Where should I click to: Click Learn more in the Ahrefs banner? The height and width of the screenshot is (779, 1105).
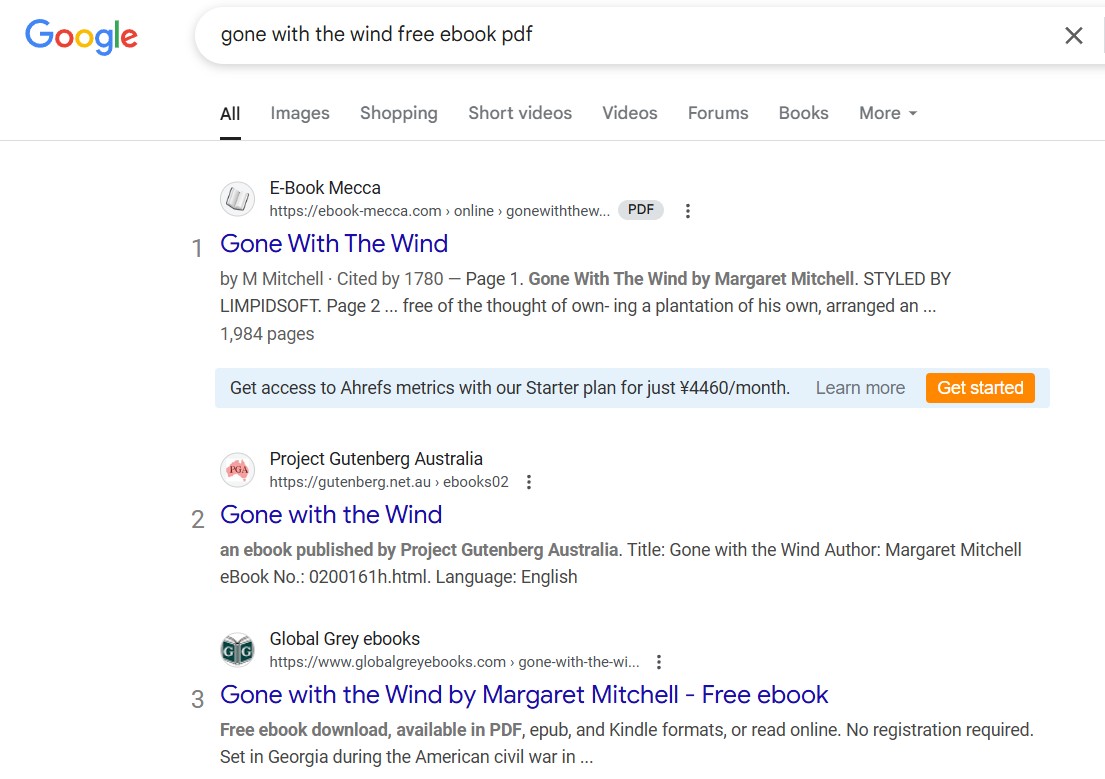tap(860, 388)
